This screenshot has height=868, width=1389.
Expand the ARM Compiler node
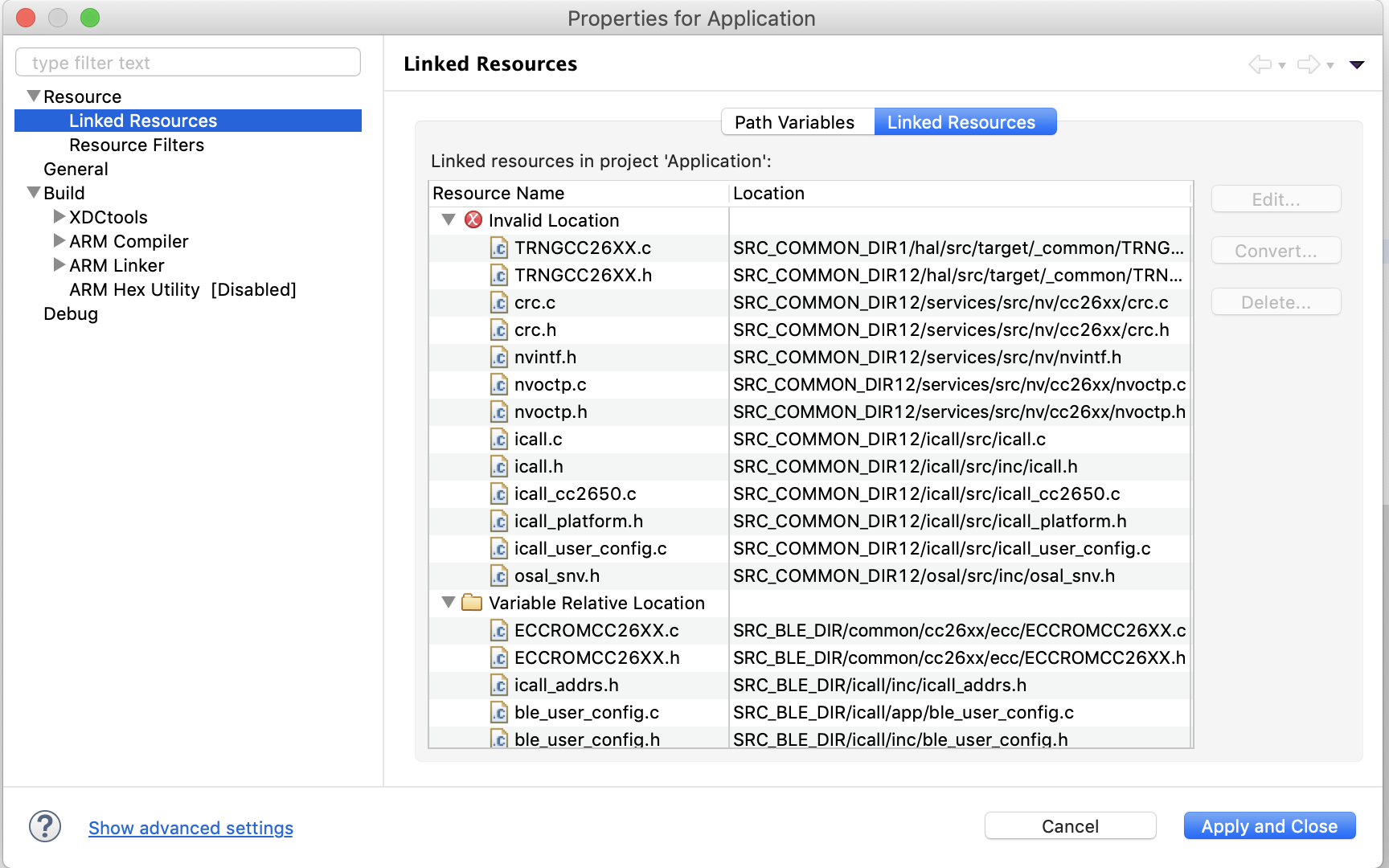(x=59, y=240)
